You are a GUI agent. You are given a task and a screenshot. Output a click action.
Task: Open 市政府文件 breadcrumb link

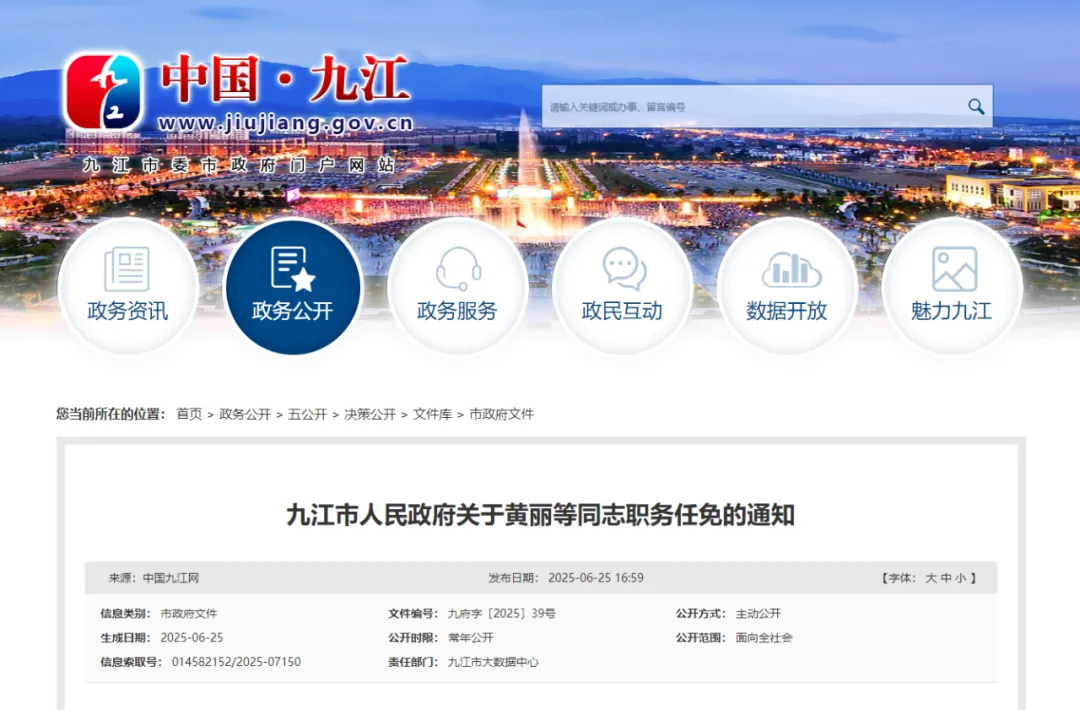(x=501, y=414)
